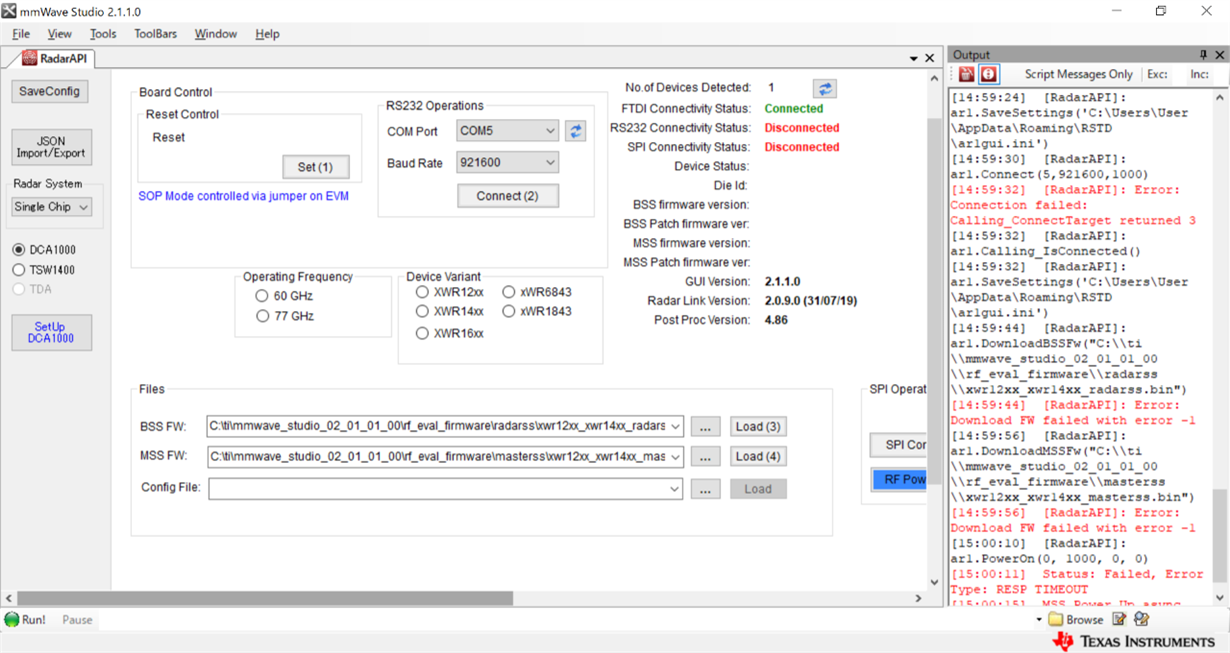Click the Inc: filter field in Output toolbar
The image size is (1230, 653).
[x=1199, y=74]
